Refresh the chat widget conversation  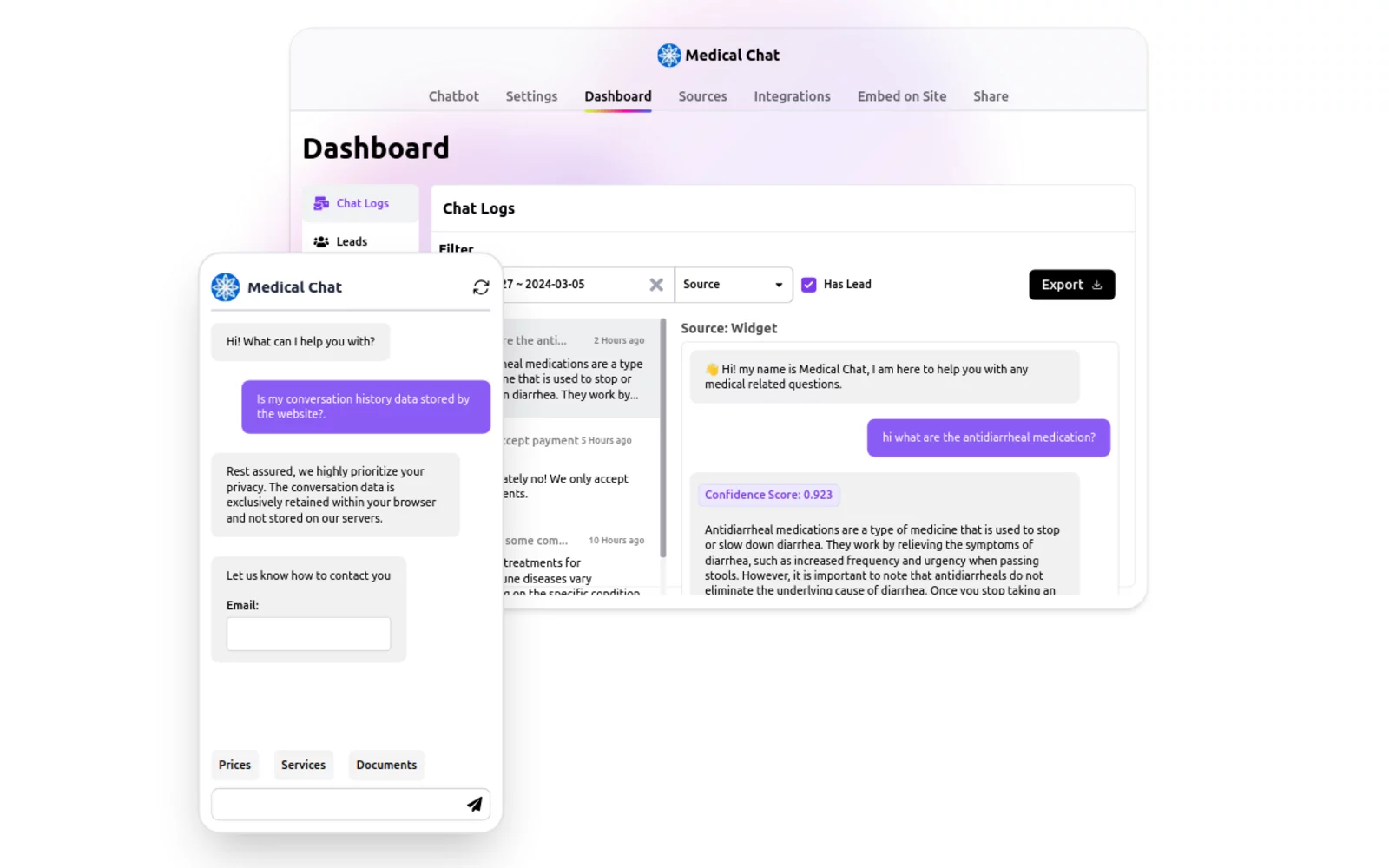tap(481, 286)
